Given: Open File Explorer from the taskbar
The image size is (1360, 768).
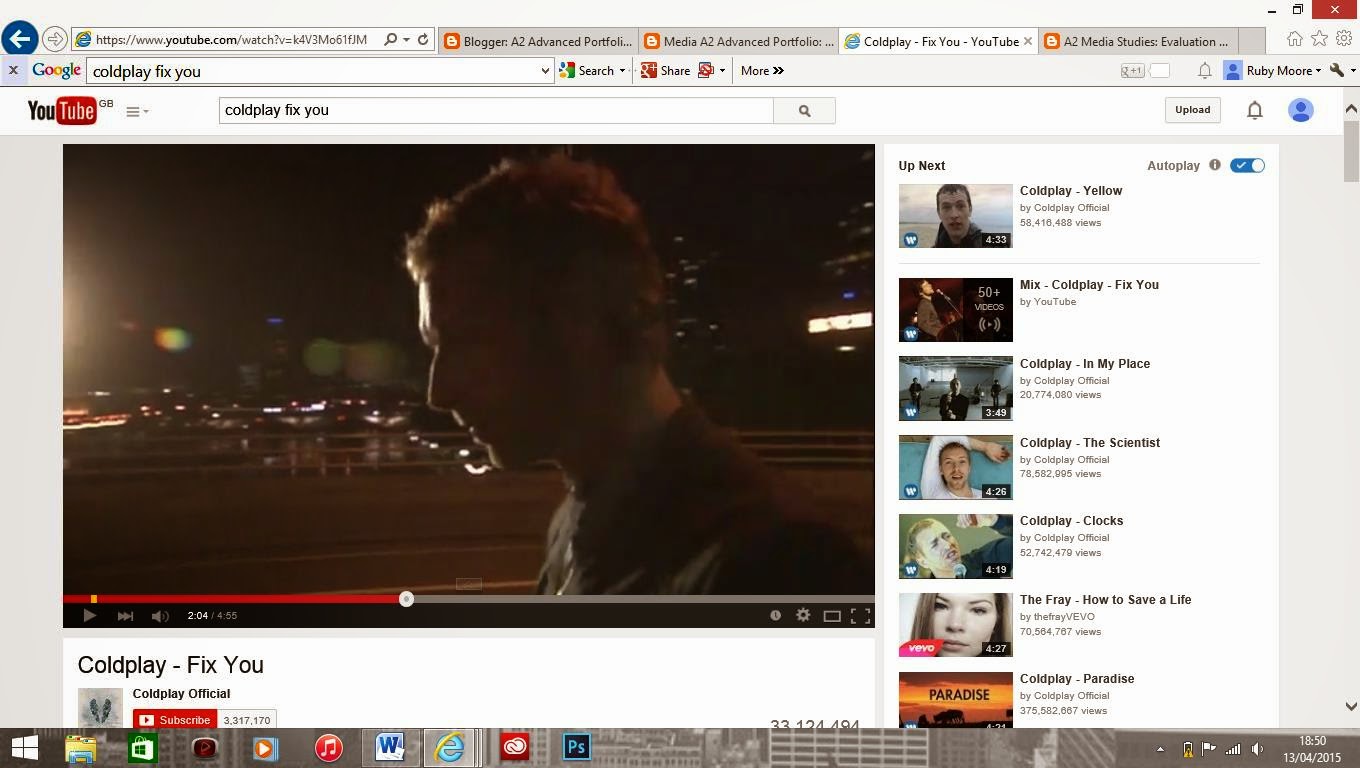Looking at the screenshot, I should pyautogui.click(x=80, y=748).
